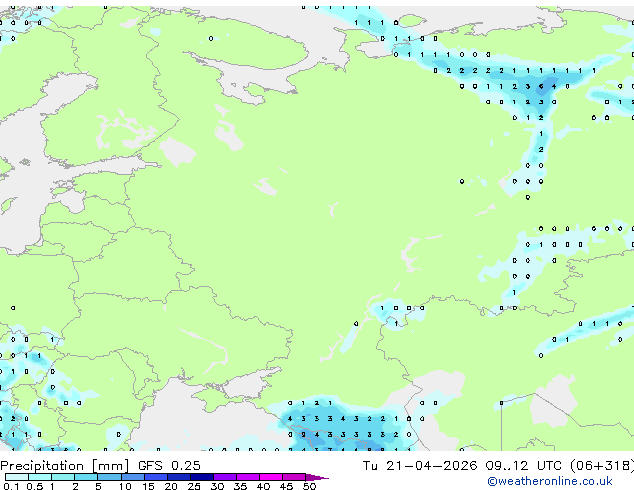This screenshot has height=490, width=634.
Task: Click the legend label '0.5'
Action: click(35, 486)
